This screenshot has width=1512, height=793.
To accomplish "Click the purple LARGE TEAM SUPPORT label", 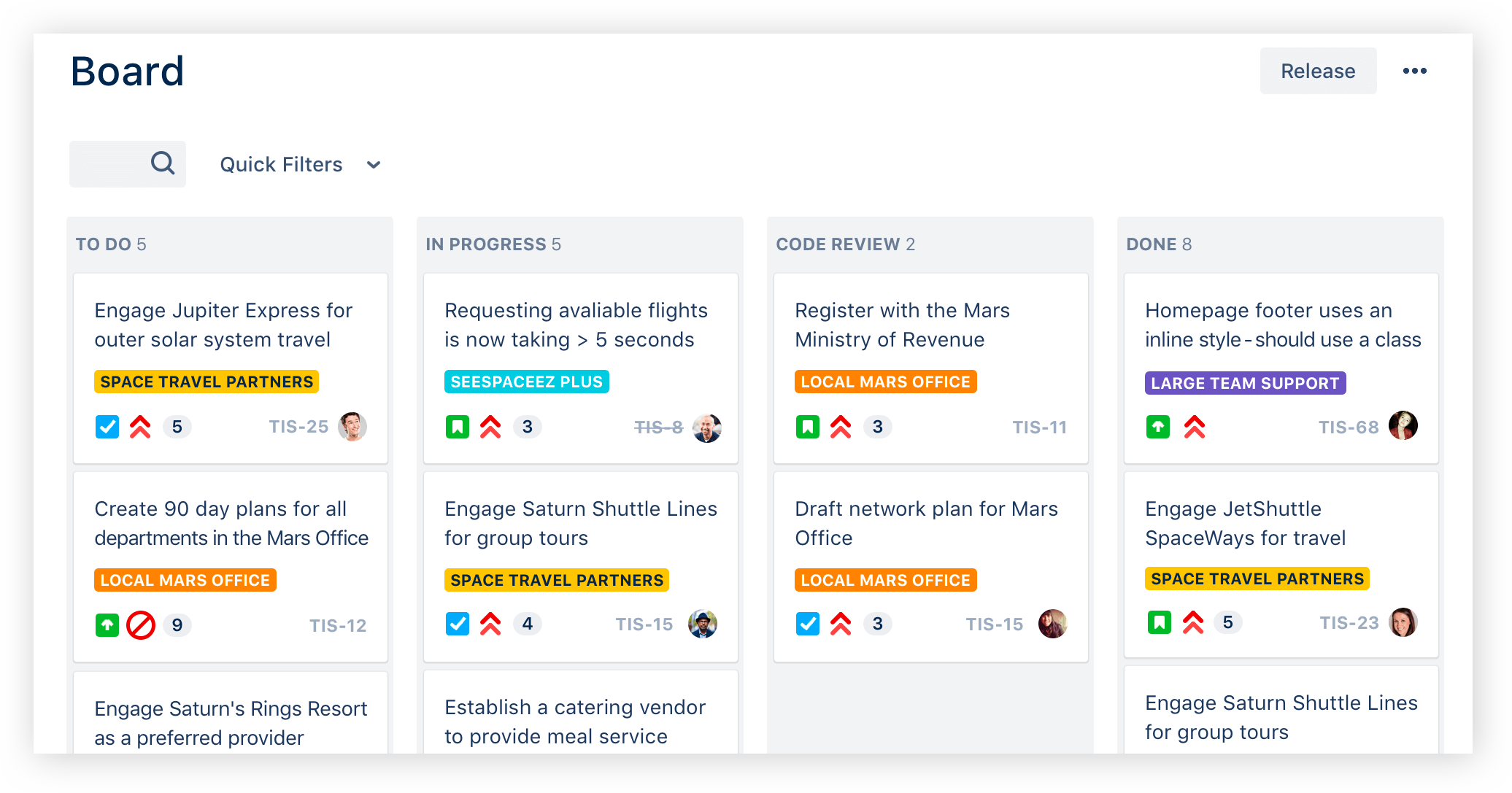I will [x=1245, y=383].
